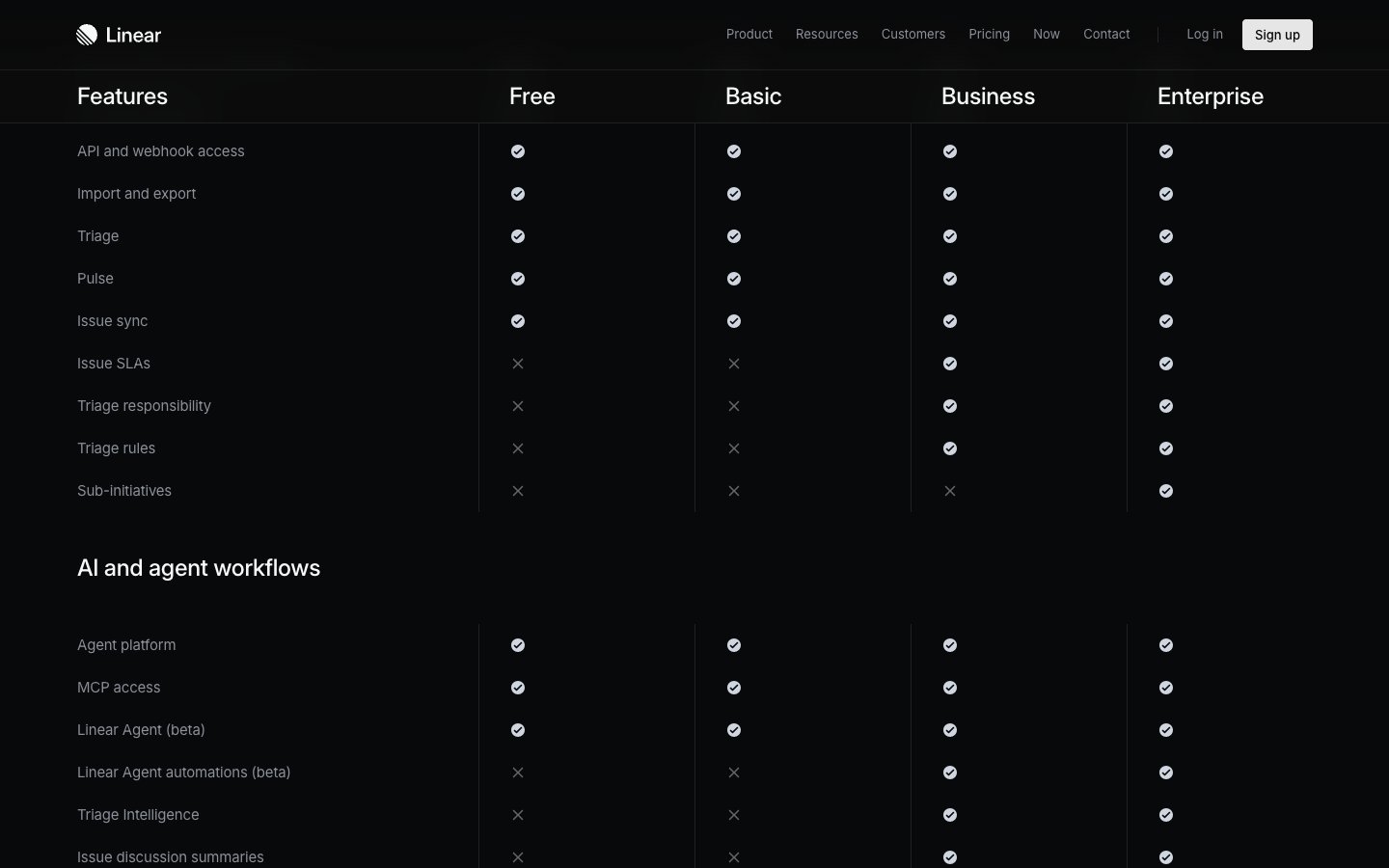This screenshot has width=1389, height=868.
Task: Click the Basic checkmark for Pulse
Action: [x=734, y=279]
